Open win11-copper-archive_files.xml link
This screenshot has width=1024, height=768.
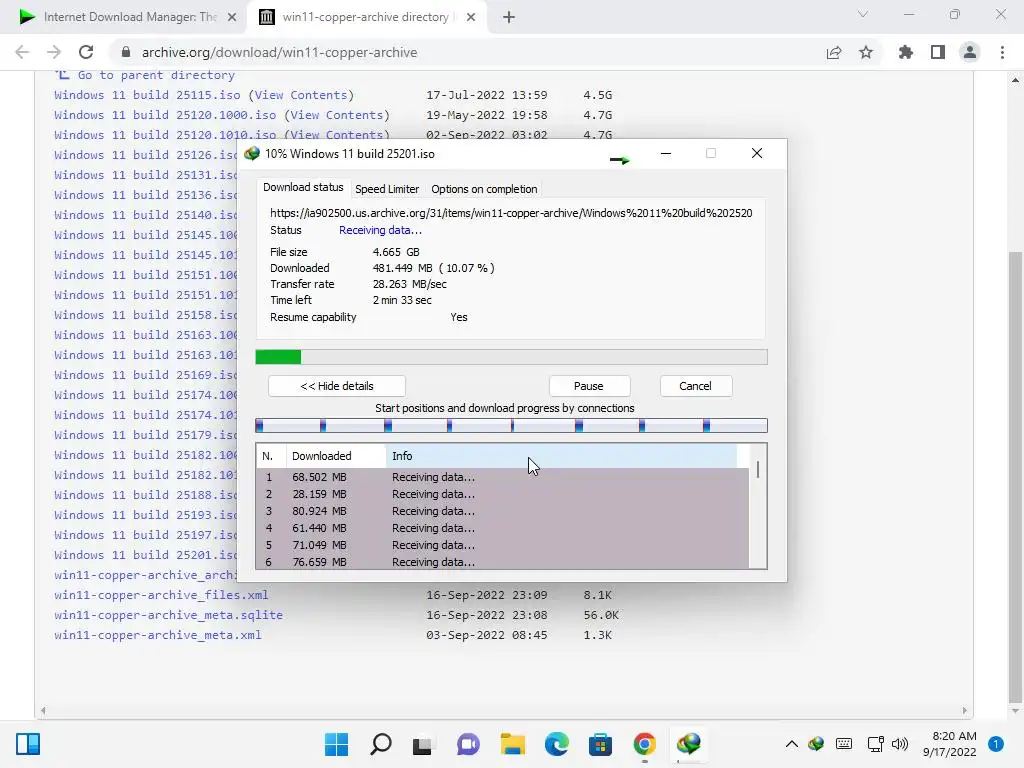[161, 595]
